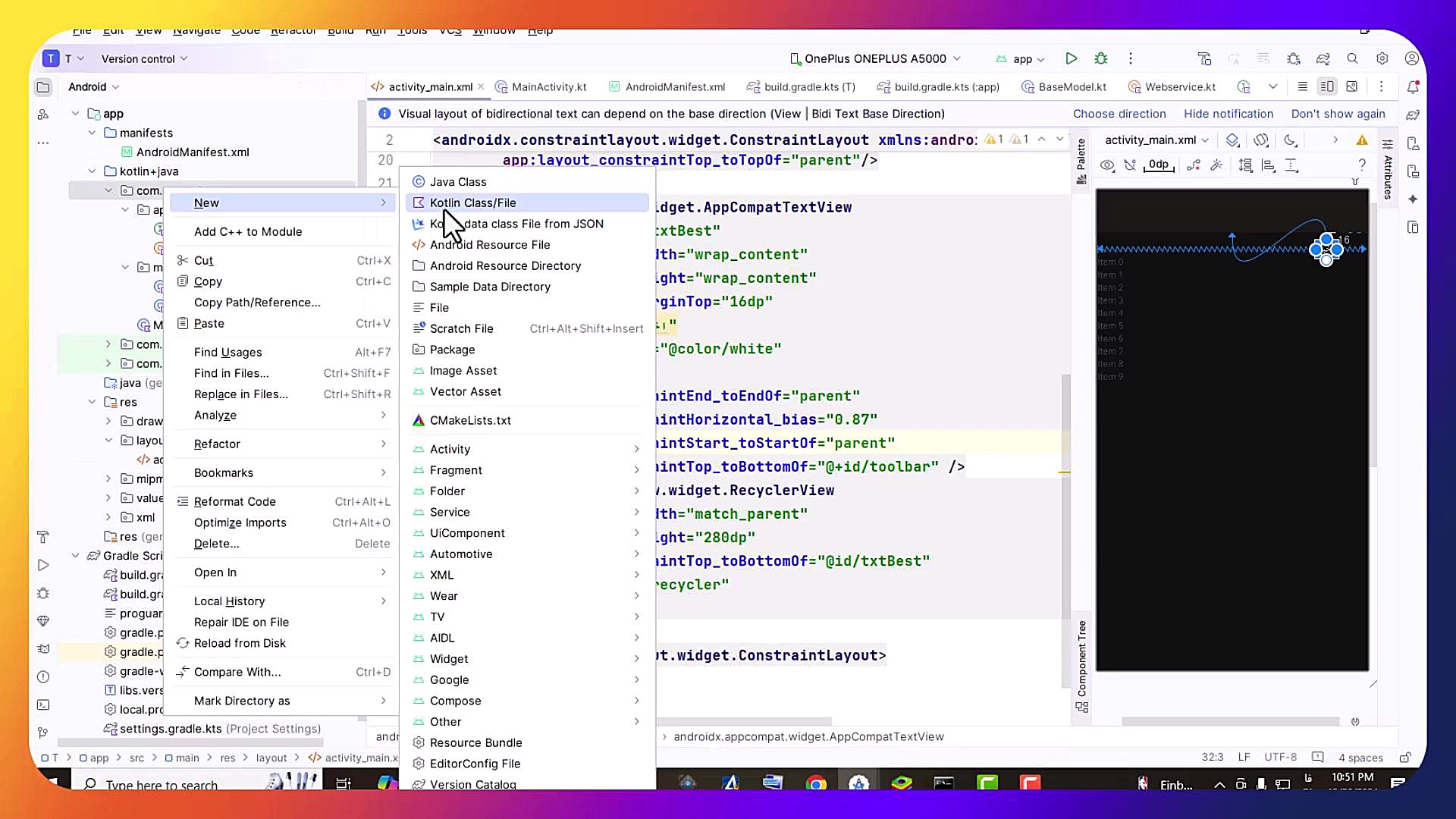
Task: Open design surface layers icon
Action: [1232, 140]
